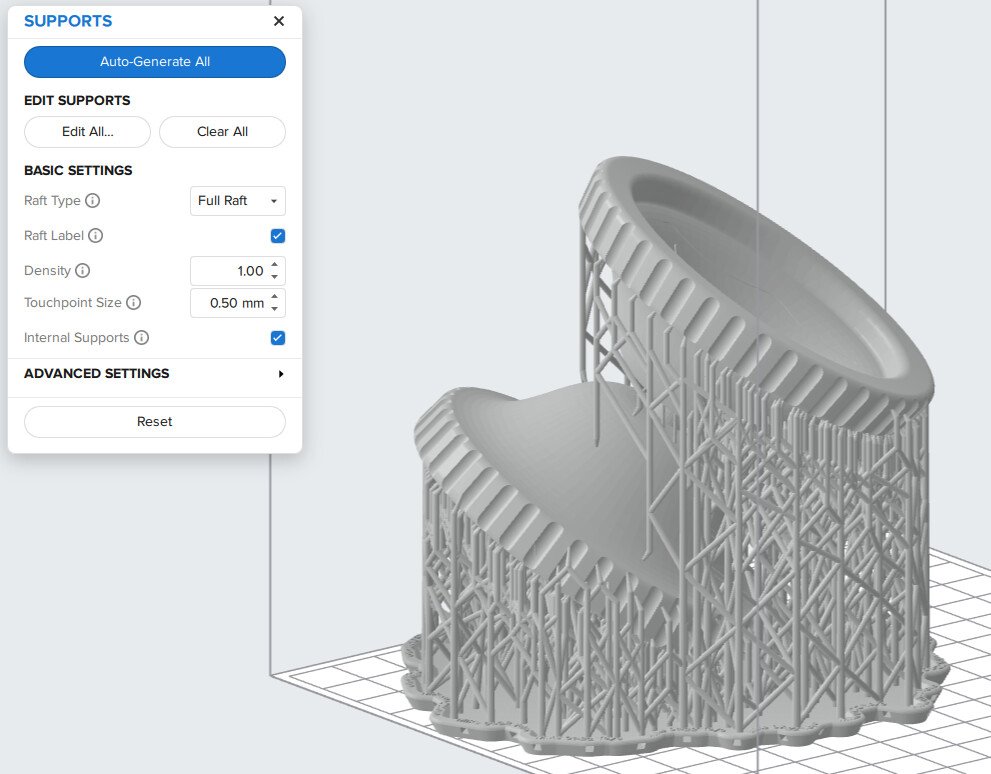Viewport: 991px width, 774px height.
Task: Click Clear All to remove supports
Action: [222, 132]
